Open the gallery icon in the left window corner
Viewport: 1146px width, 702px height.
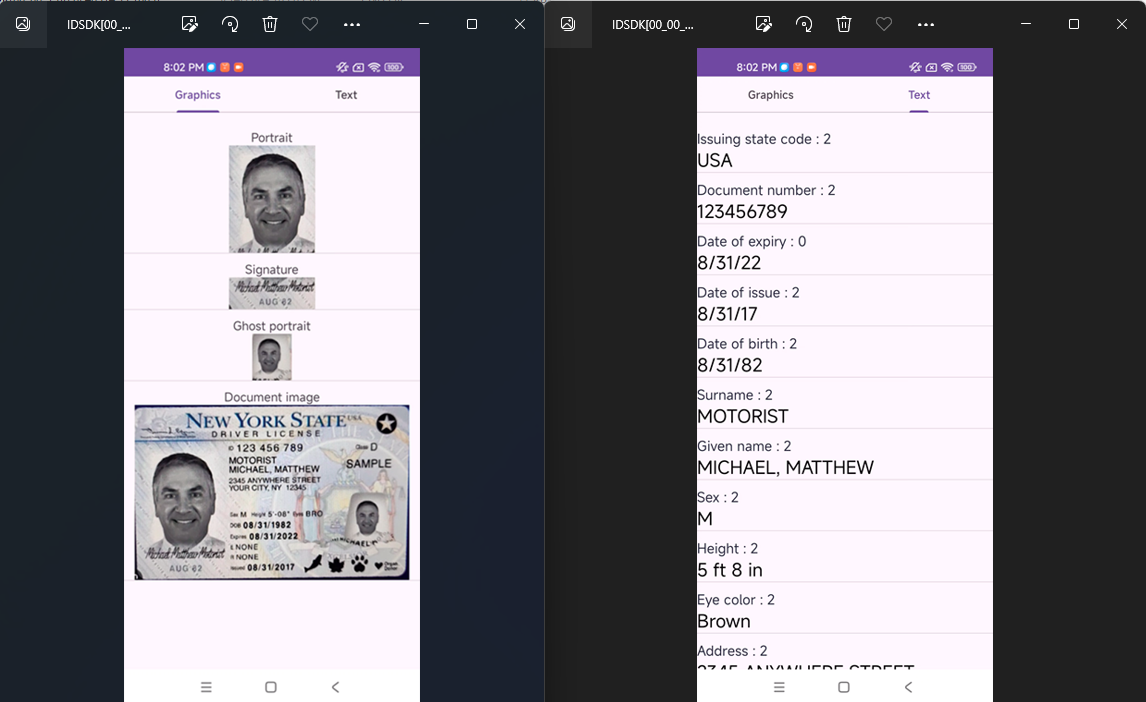coord(23,24)
